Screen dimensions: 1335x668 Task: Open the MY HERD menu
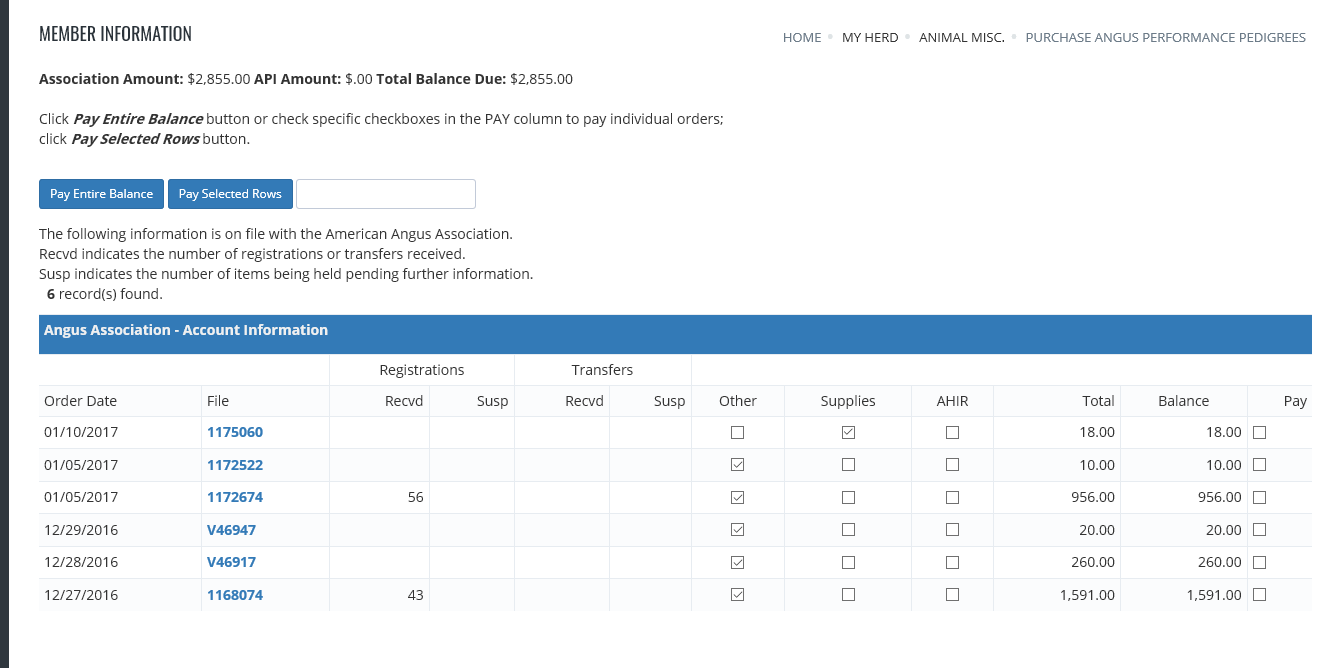[x=870, y=37]
